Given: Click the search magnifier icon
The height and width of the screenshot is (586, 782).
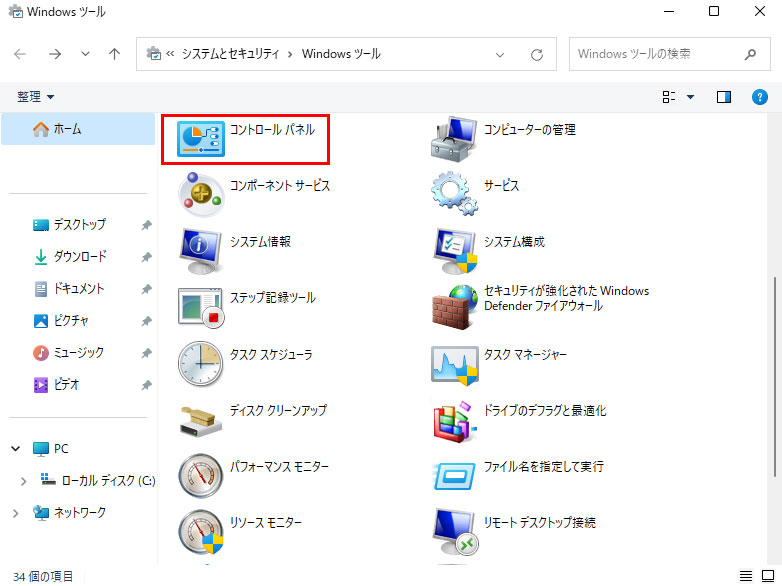Looking at the screenshot, I should click(x=750, y=54).
